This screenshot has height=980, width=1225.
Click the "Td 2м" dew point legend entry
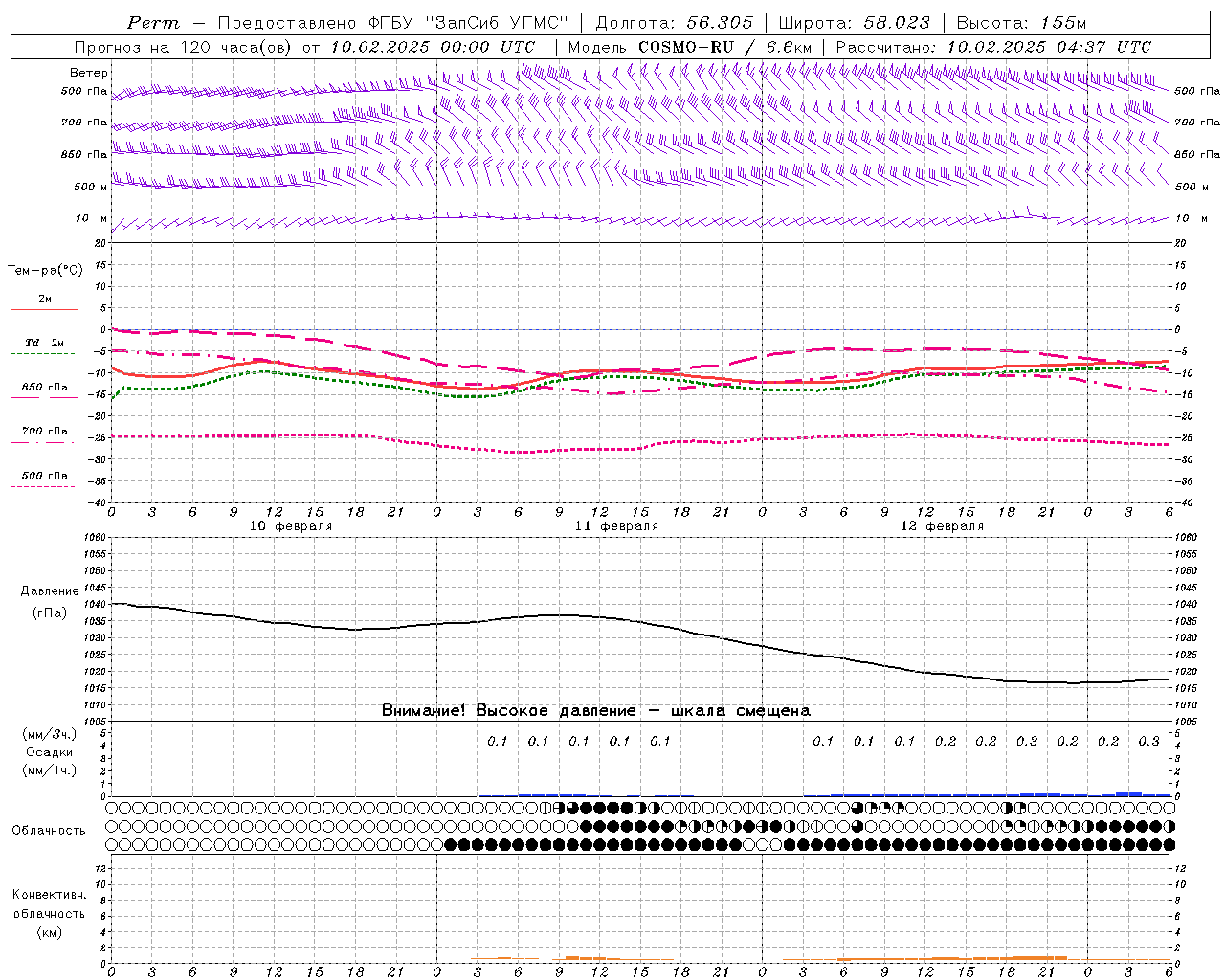pyautogui.click(x=44, y=343)
